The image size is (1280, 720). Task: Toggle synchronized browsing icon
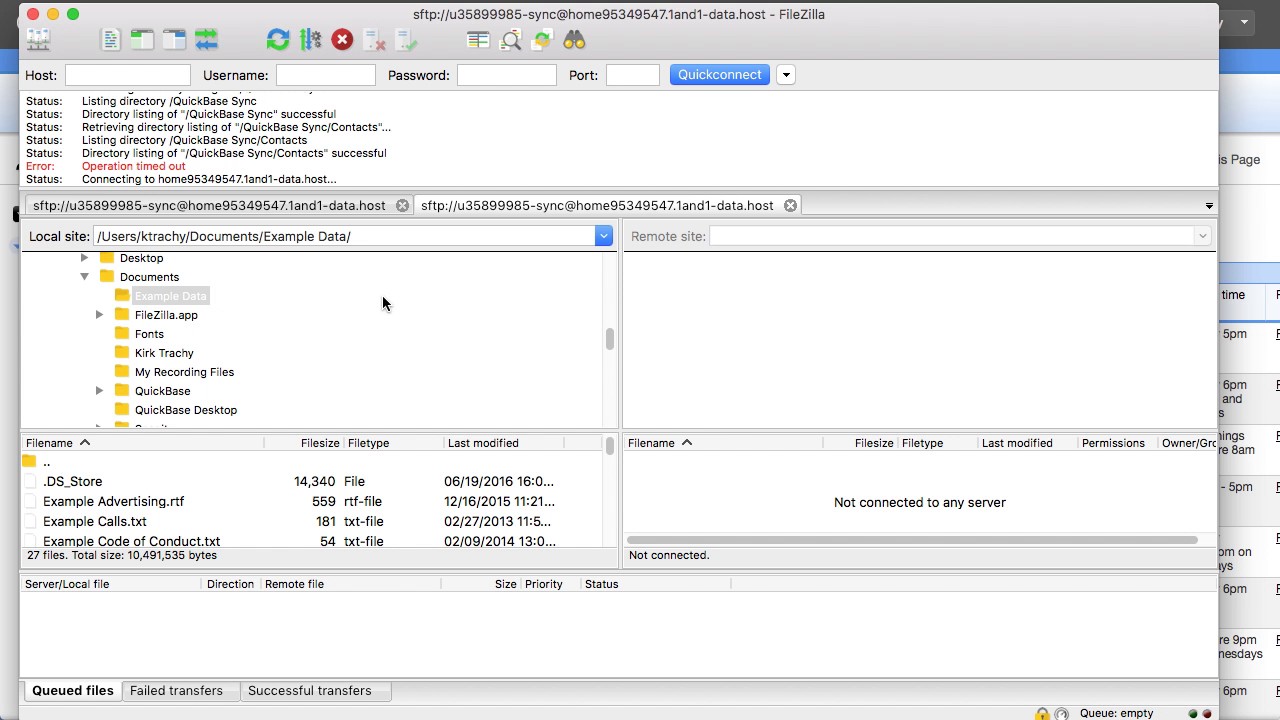coord(542,40)
